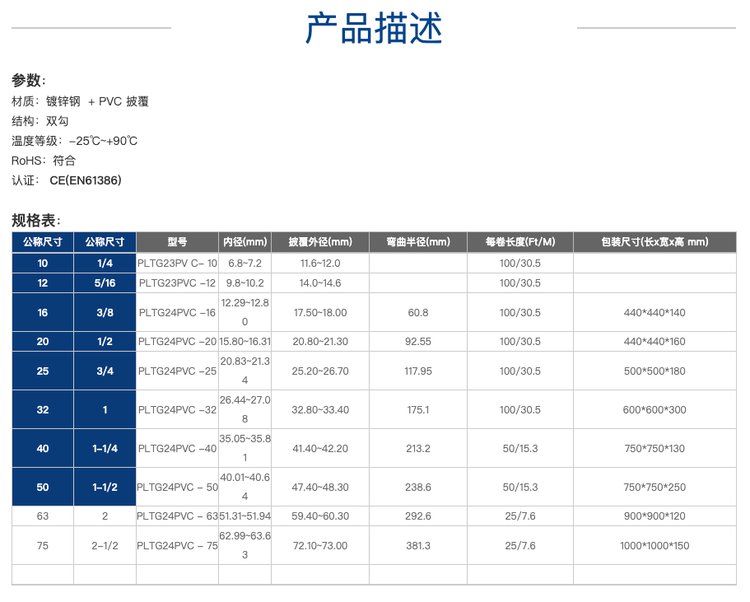Select the 59.40~60.30 outer diameter cell
Image resolution: width=750 pixels, height=602 pixels.
(x=320, y=516)
